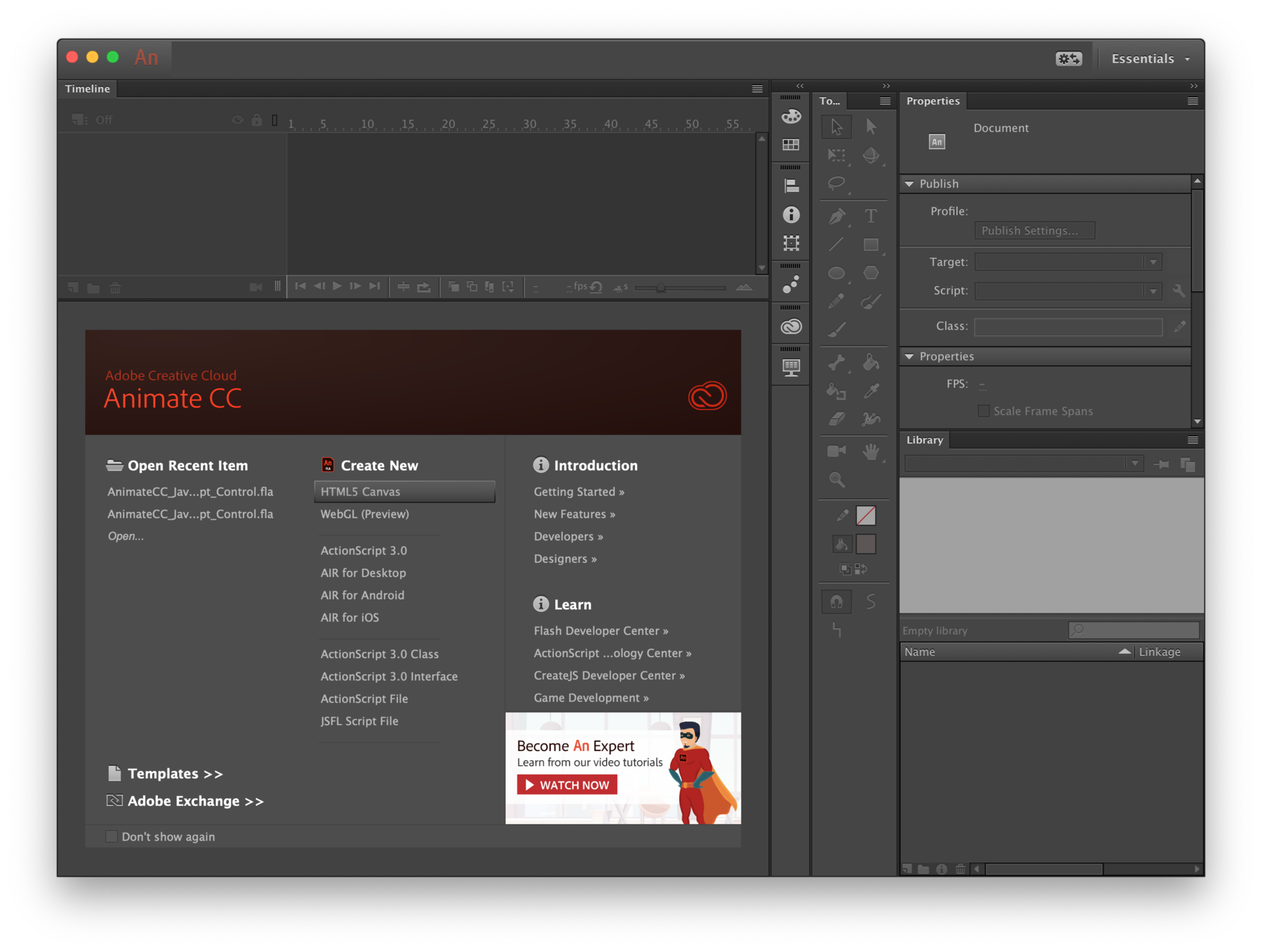Choose HTML5 Canvas under Create New

[404, 492]
